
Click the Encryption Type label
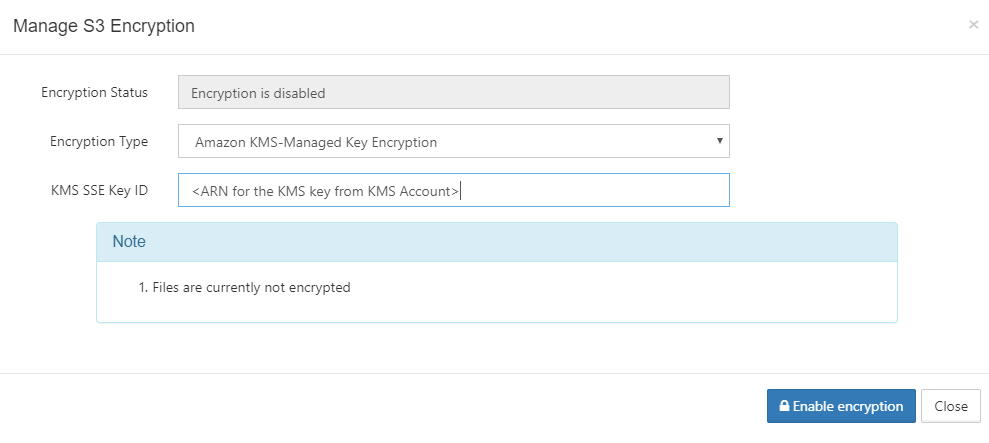point(99,141)
